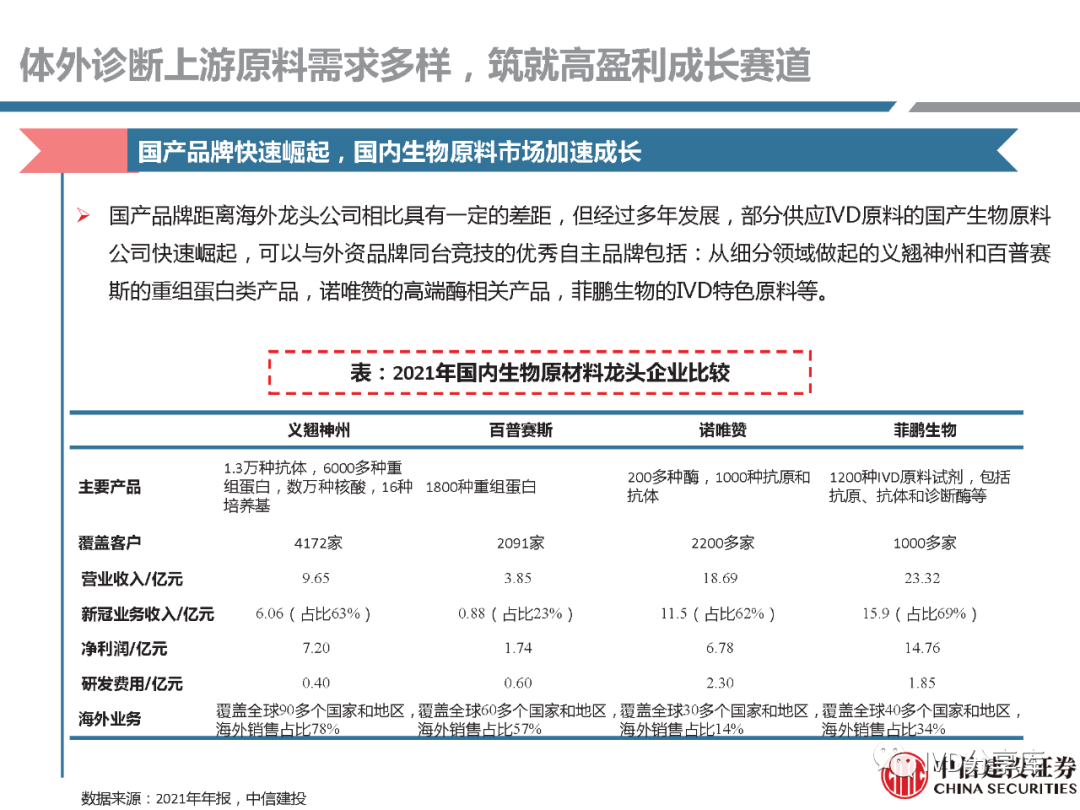
Task: Select the 主要产品 row label
Action: [110, 487]
